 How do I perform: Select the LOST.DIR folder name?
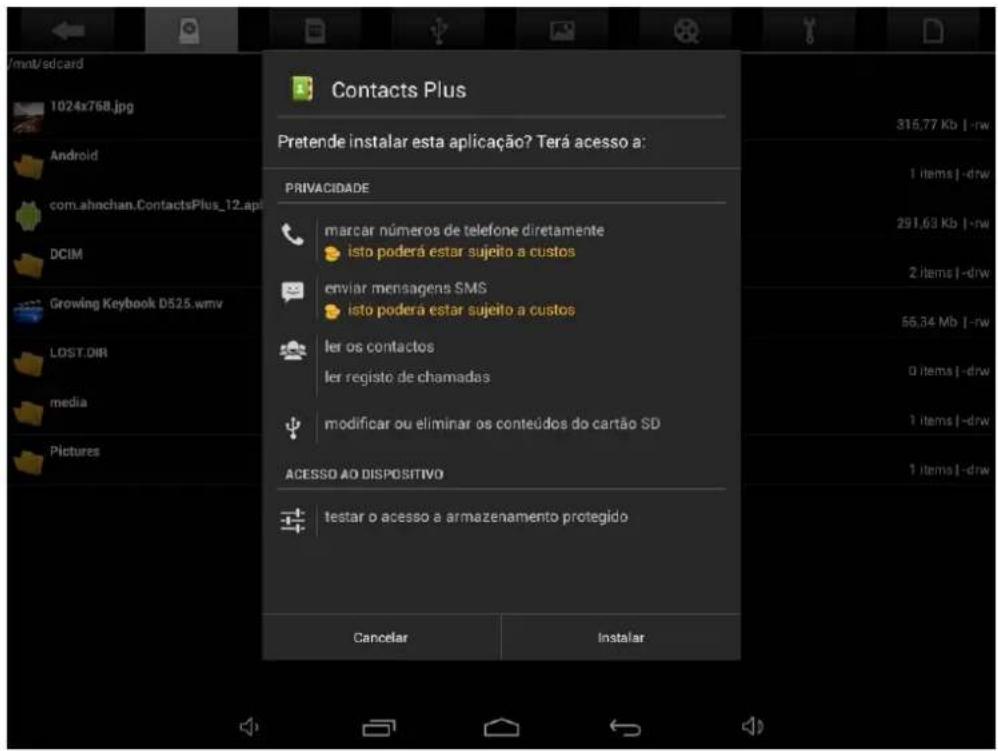pyautogui.click(x=79, y=353)
